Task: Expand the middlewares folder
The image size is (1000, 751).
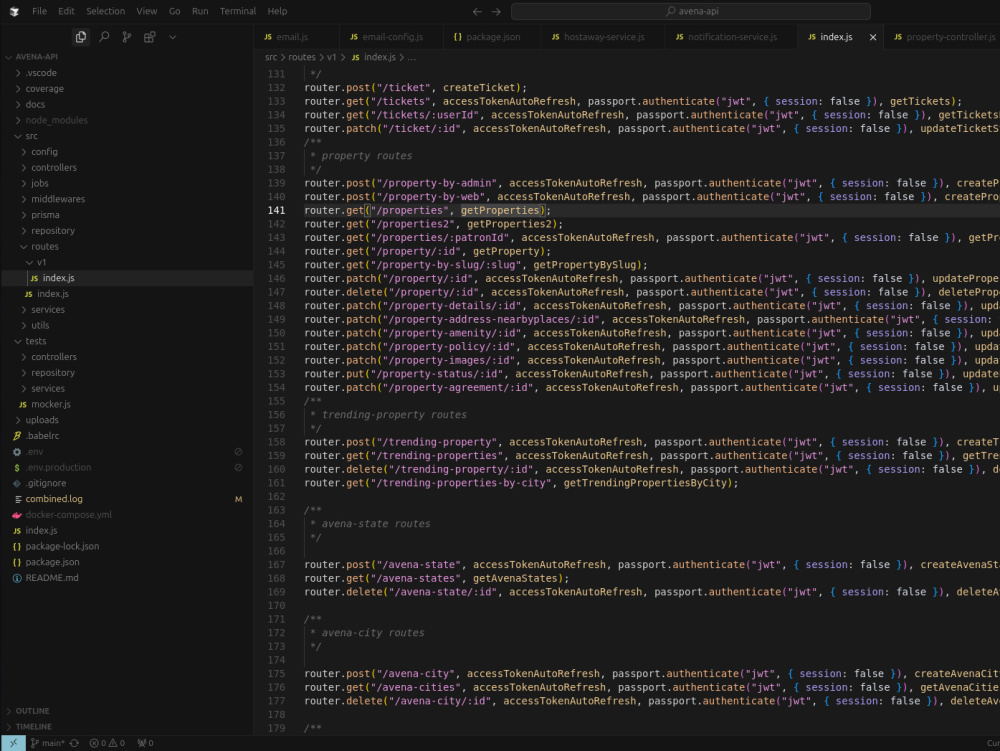Action: pyautogui.click(x=128, y=199)
